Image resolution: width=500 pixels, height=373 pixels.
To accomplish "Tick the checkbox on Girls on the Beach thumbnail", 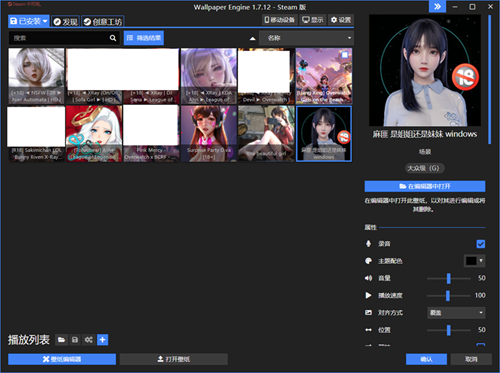I will point(345,54).
